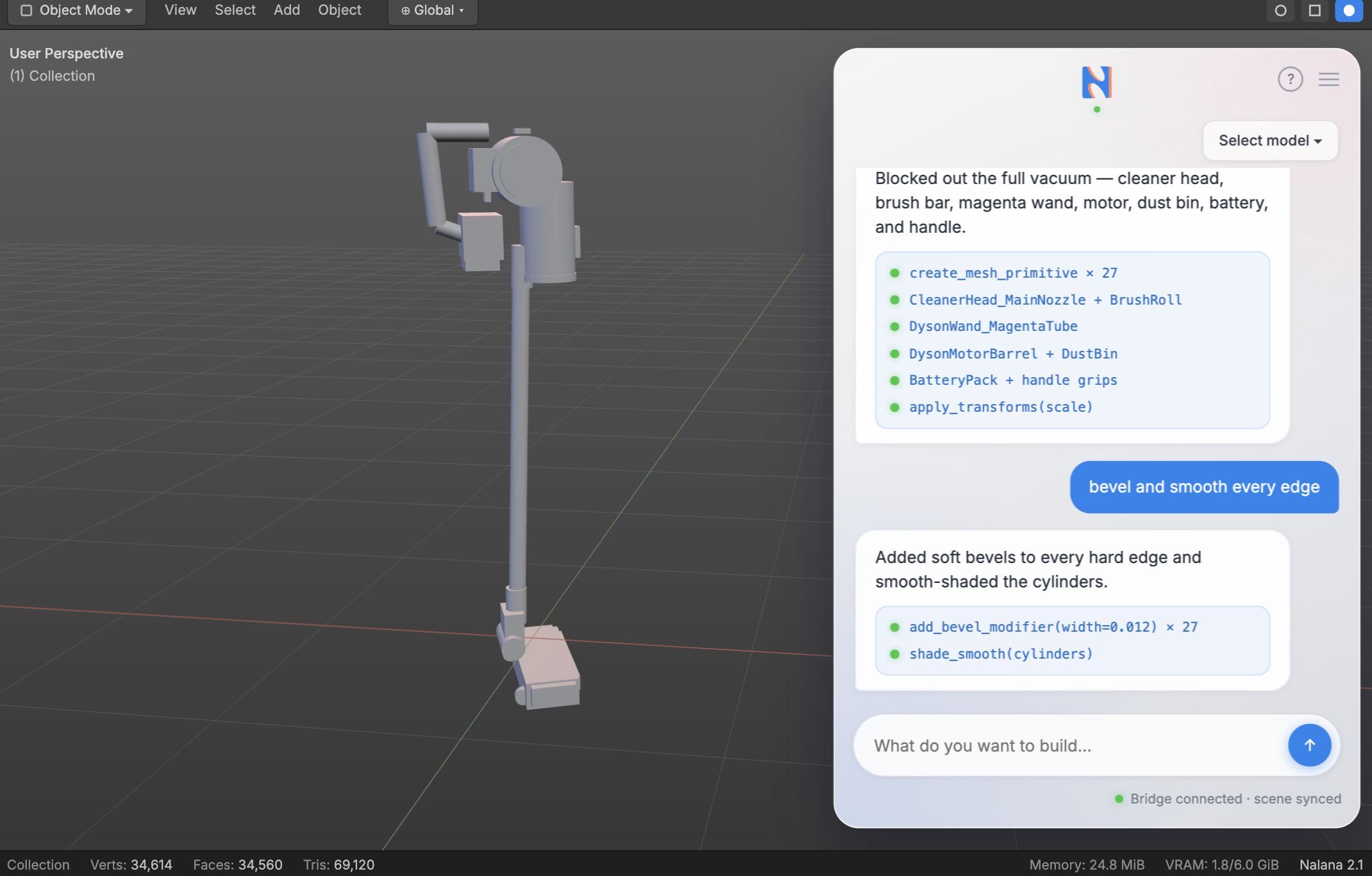Click 'Bridge connected · scene synced' status
The height and width of the screenshot is (876, 1372).
[x=1228, y=799]
